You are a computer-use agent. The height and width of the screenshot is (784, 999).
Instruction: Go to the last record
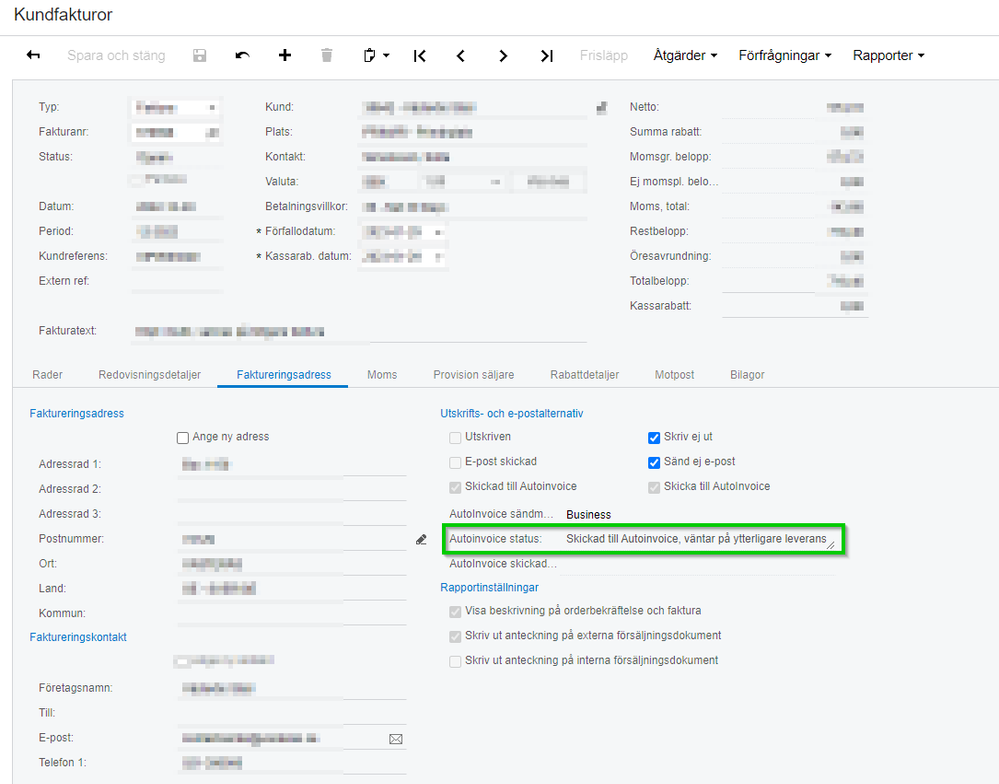pyautogui.click(x=547, y=56)
